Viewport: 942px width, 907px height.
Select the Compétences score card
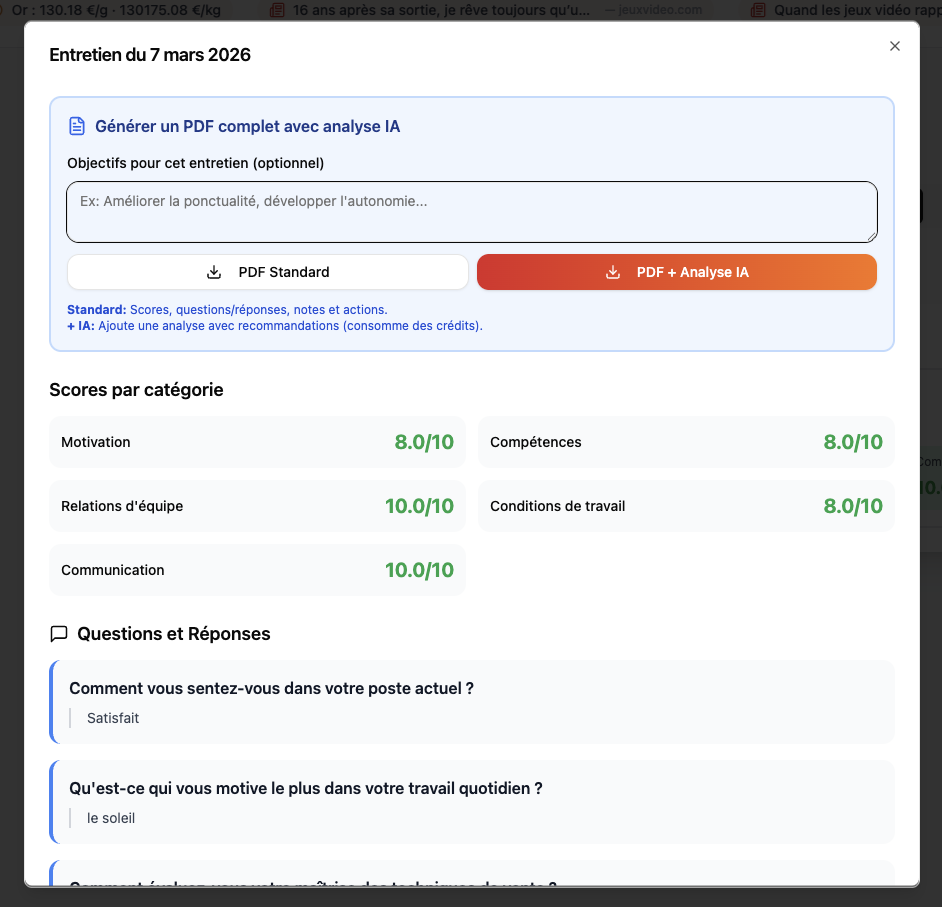686,442
